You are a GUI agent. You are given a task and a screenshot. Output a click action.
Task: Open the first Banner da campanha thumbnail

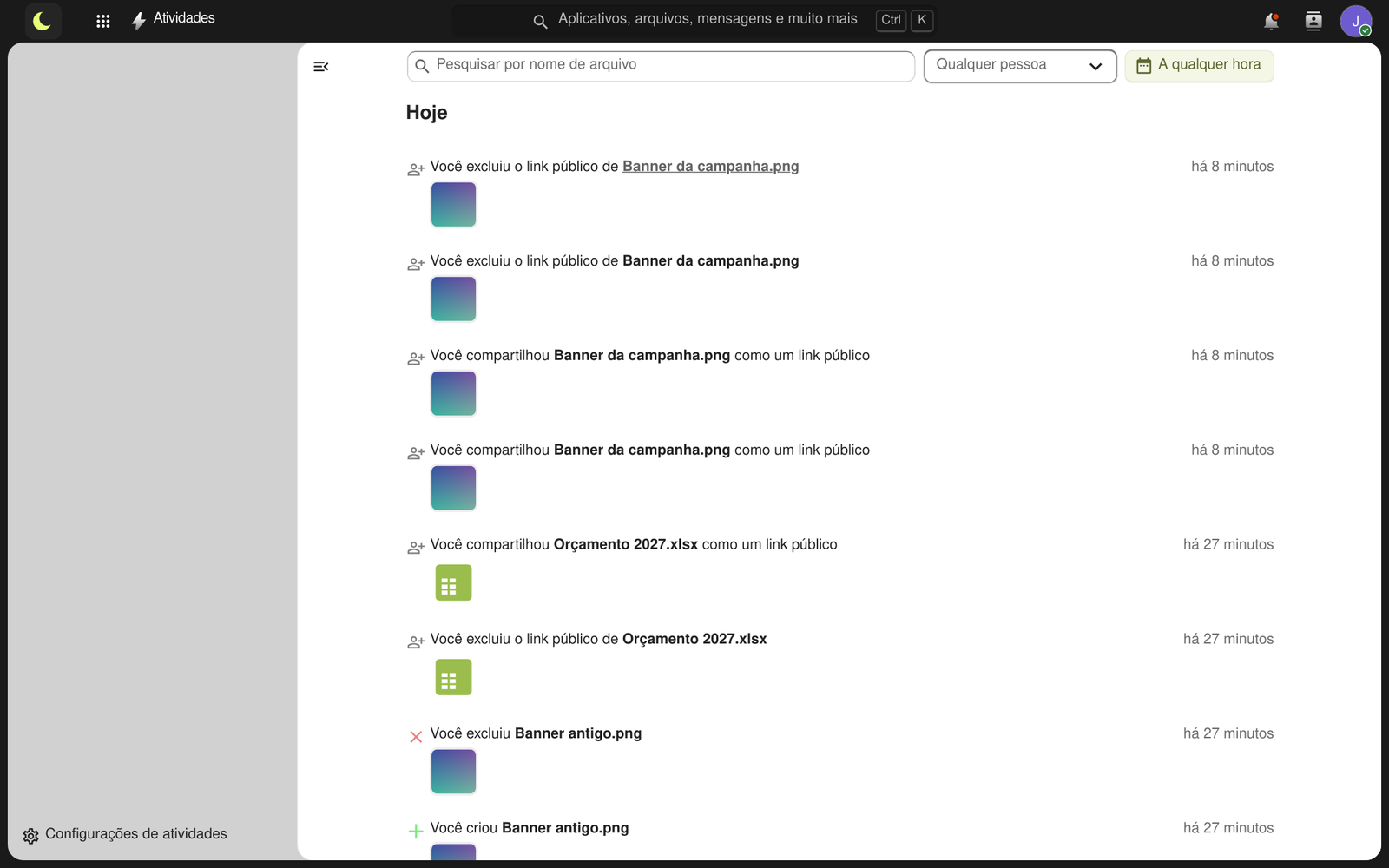[x=453, y=204]
